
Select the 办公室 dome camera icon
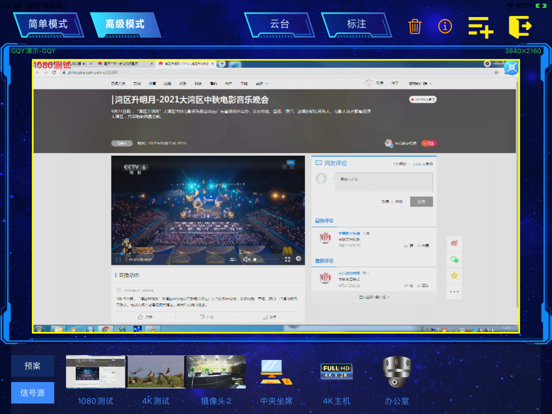tap(397, 372)
